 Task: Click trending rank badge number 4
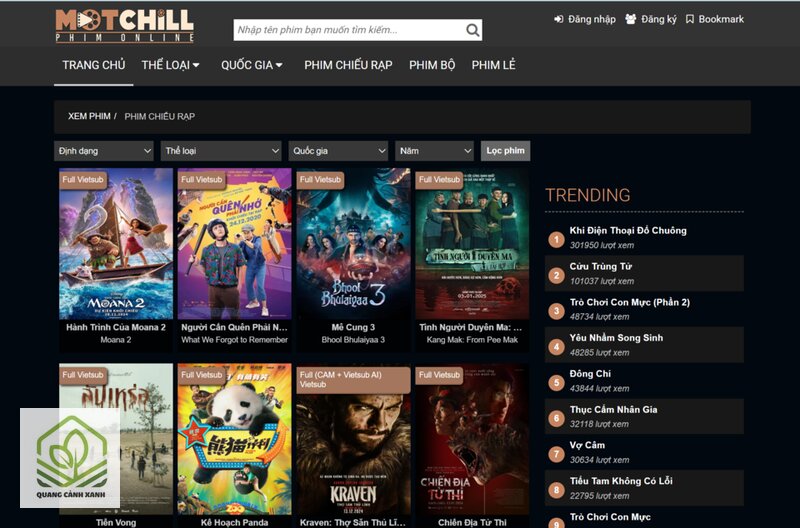(556, 347)
